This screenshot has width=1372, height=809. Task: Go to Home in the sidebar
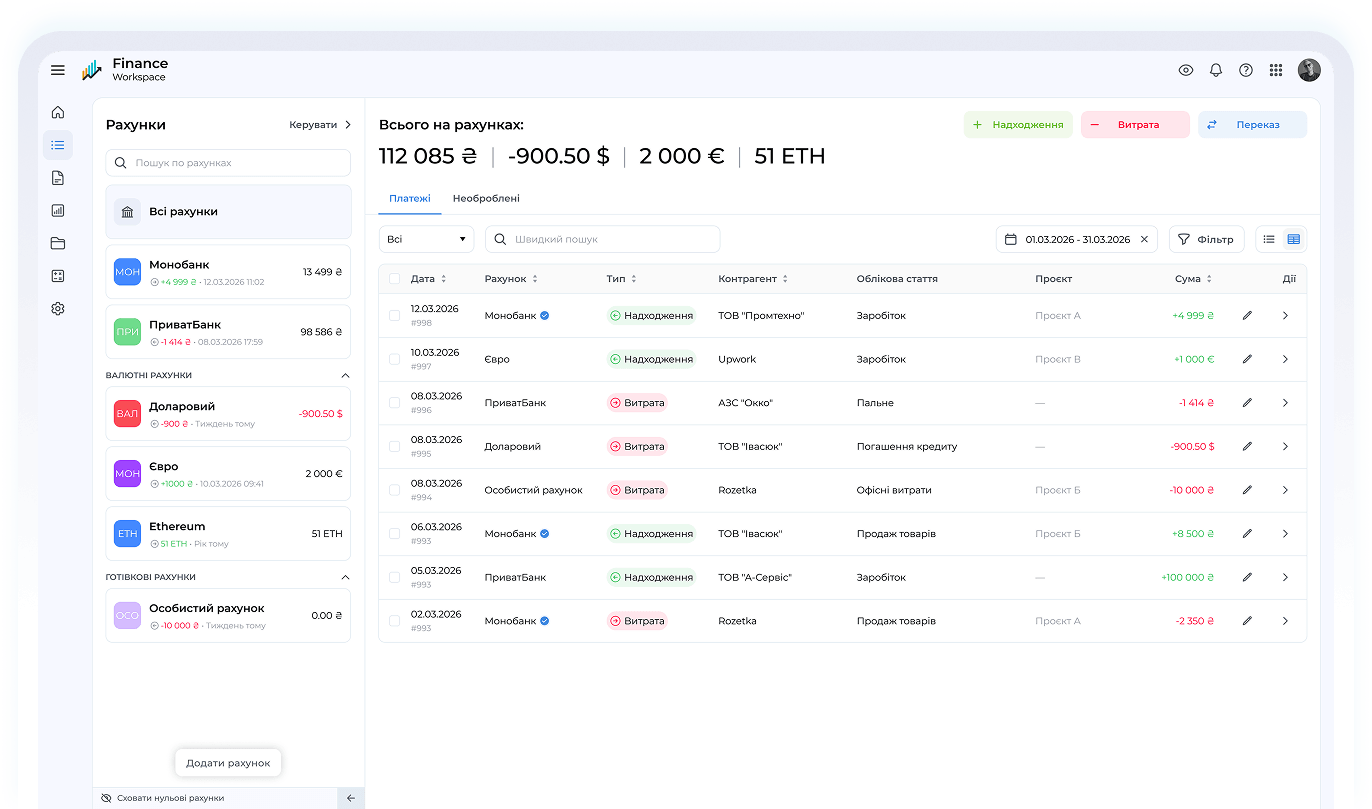tap(58, 112)
